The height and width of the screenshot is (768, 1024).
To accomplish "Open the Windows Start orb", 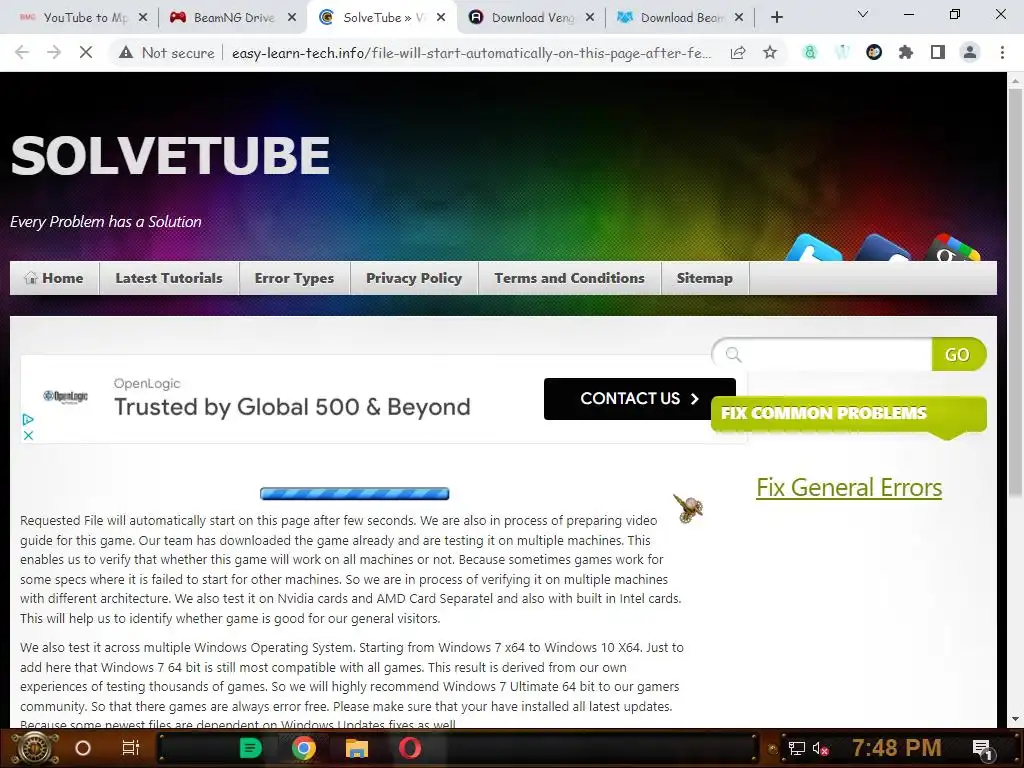I will click(35, 748).
